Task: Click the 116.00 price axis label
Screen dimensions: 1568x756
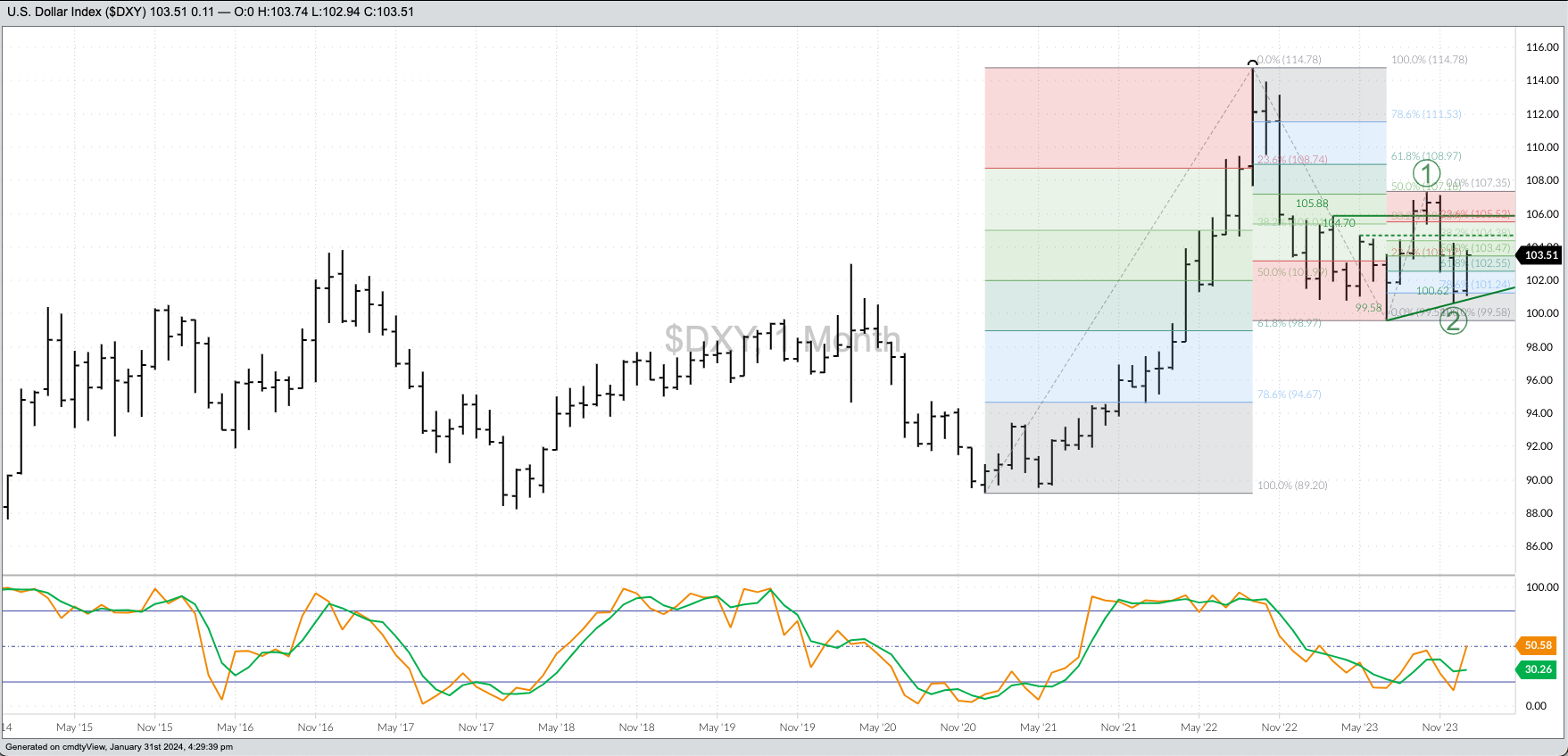Action: 1542,47
